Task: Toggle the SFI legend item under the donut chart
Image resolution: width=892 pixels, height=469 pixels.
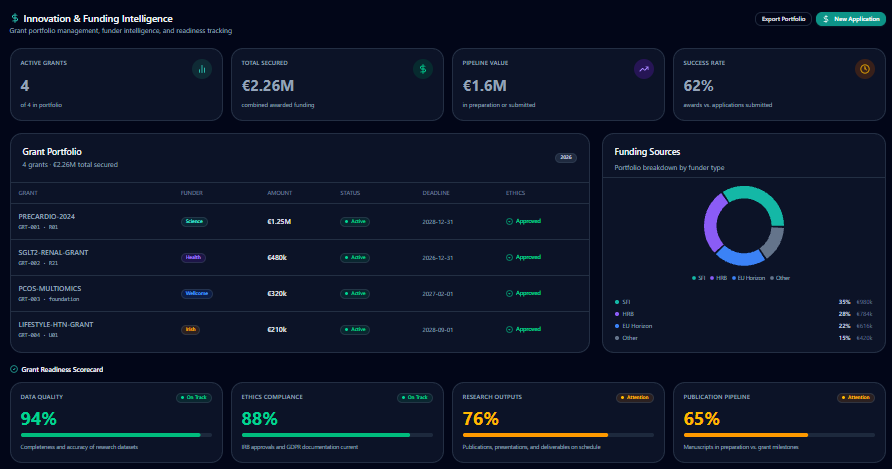Action: 699,278
